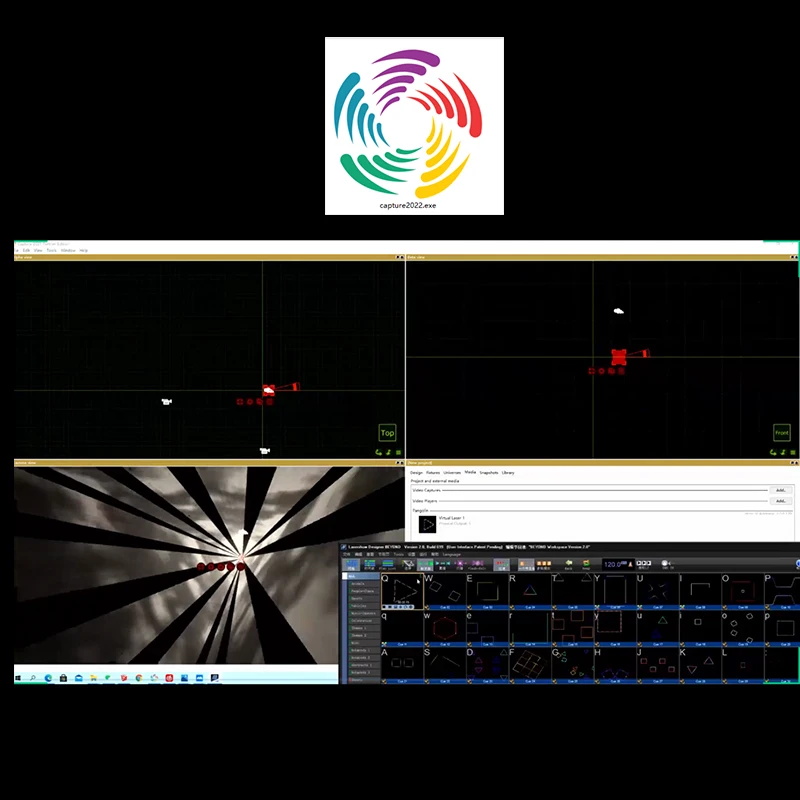Open the Snapshots tab
The image size is (800, 800).
coord(489,472)
